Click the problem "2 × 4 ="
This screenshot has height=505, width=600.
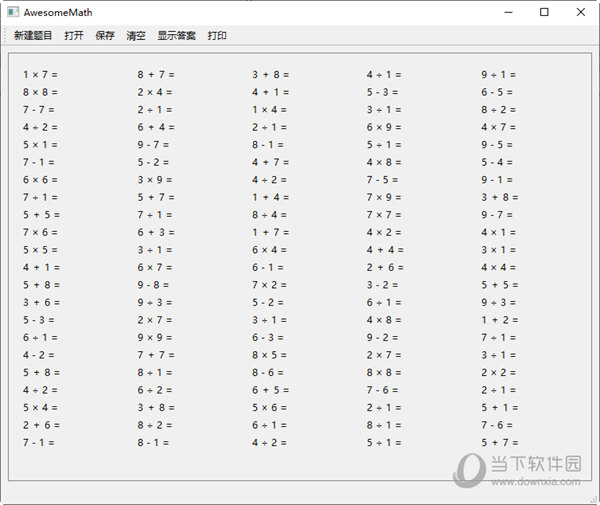click(155, 92)
